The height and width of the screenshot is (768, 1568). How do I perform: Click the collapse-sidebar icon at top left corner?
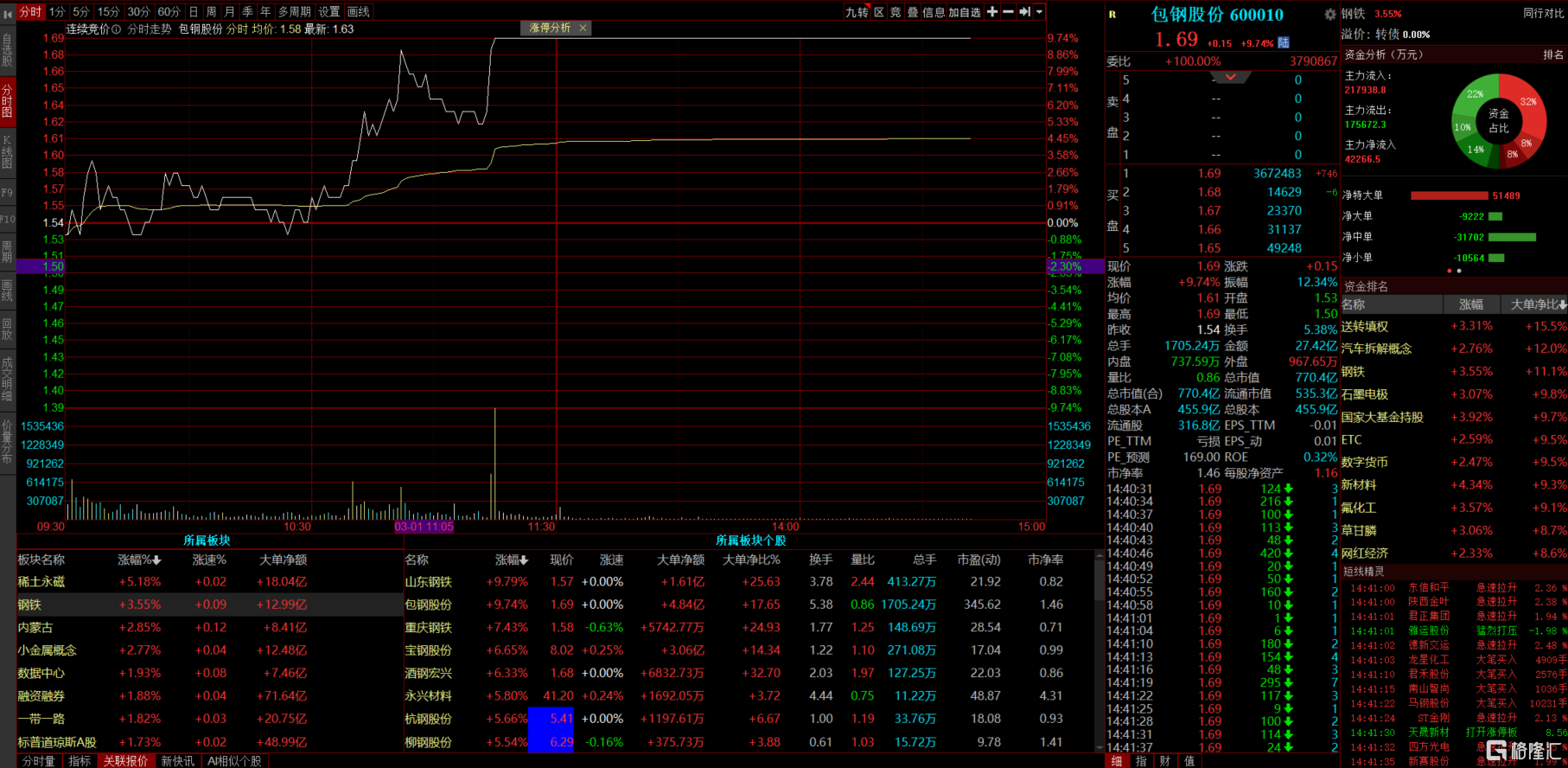(x=8, y=12)
